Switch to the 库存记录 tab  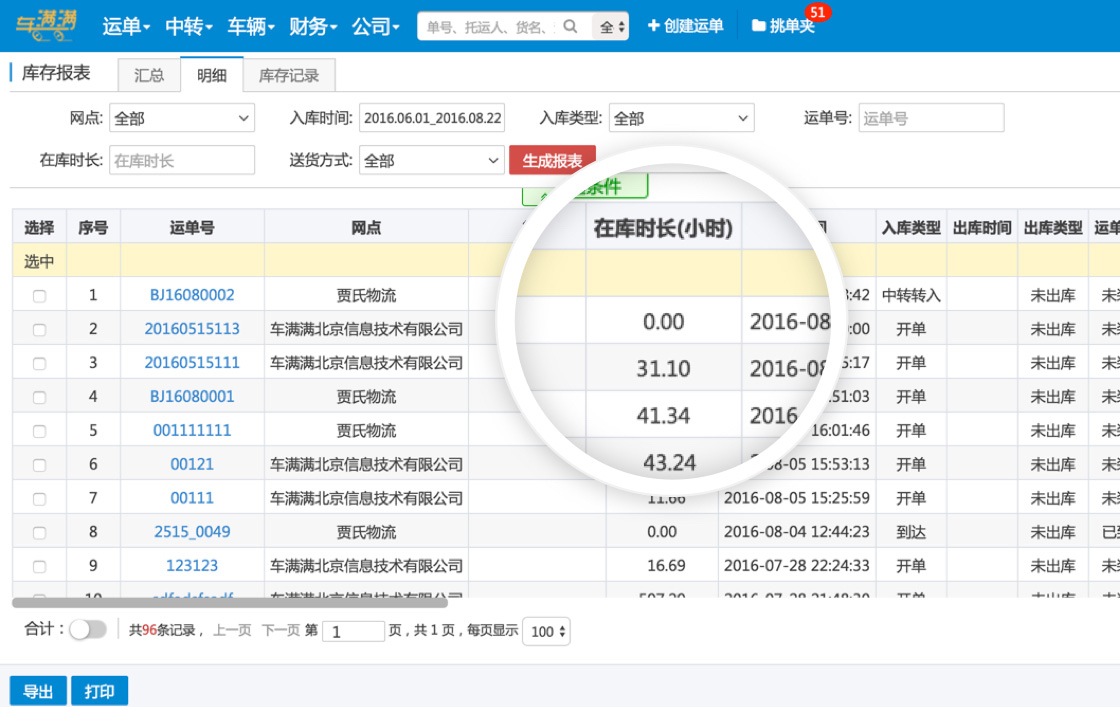tap(289, 75)
